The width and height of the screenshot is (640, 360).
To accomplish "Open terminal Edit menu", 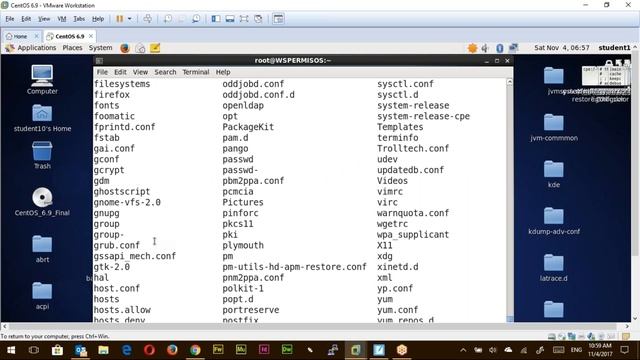I will click(x=120, y=72).
